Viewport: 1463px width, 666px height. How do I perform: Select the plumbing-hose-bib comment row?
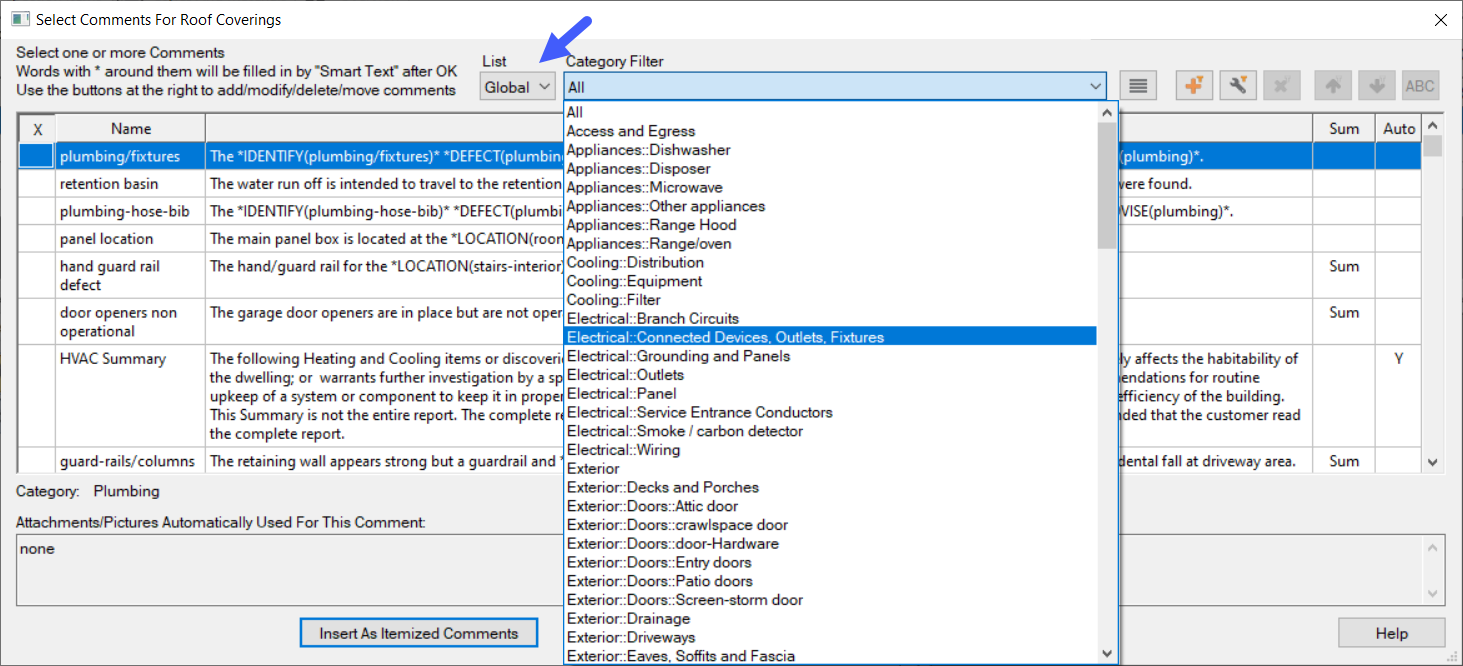click(x=110, y=211)
